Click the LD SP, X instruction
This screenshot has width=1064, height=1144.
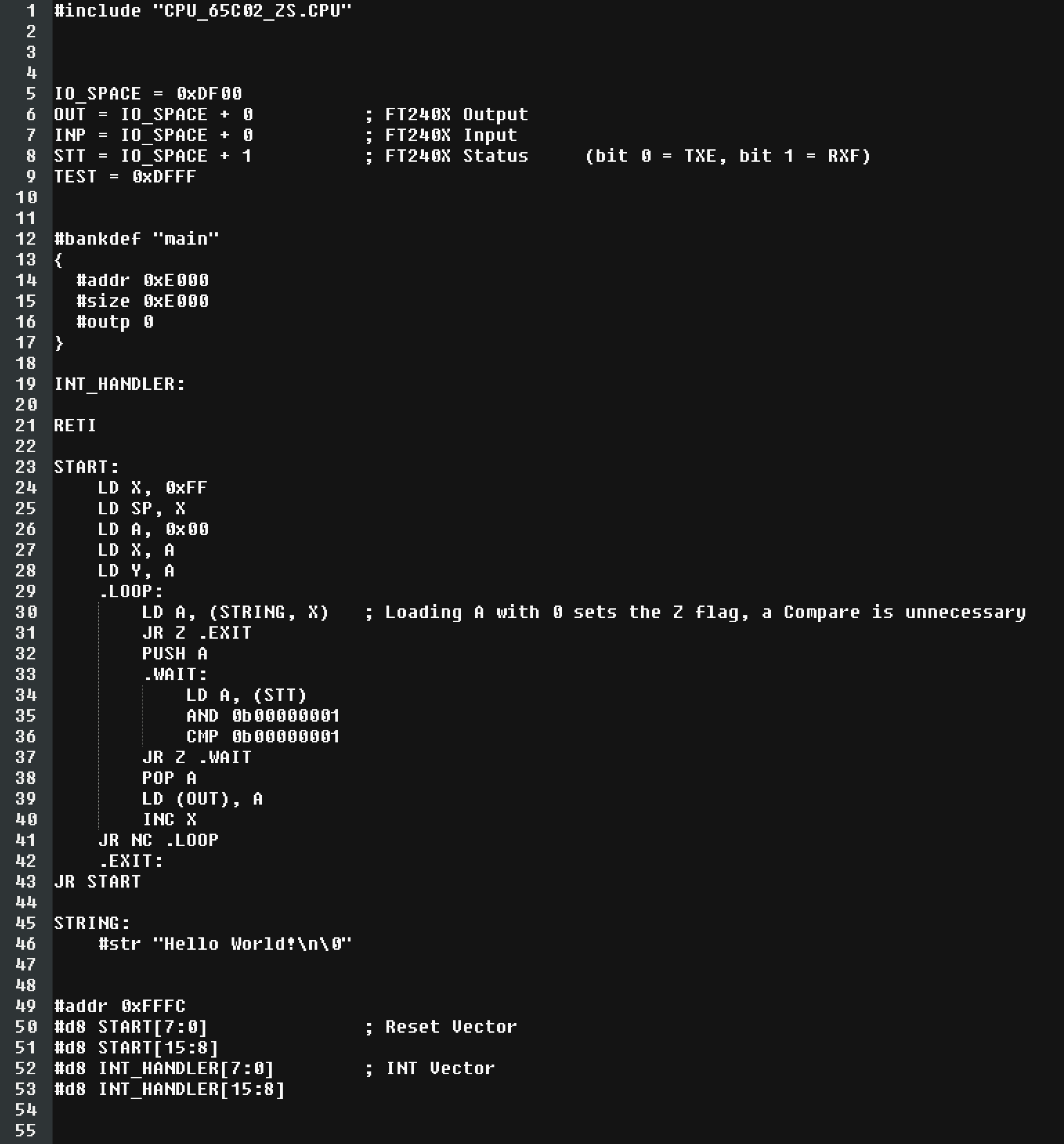[x=142, y=509]
